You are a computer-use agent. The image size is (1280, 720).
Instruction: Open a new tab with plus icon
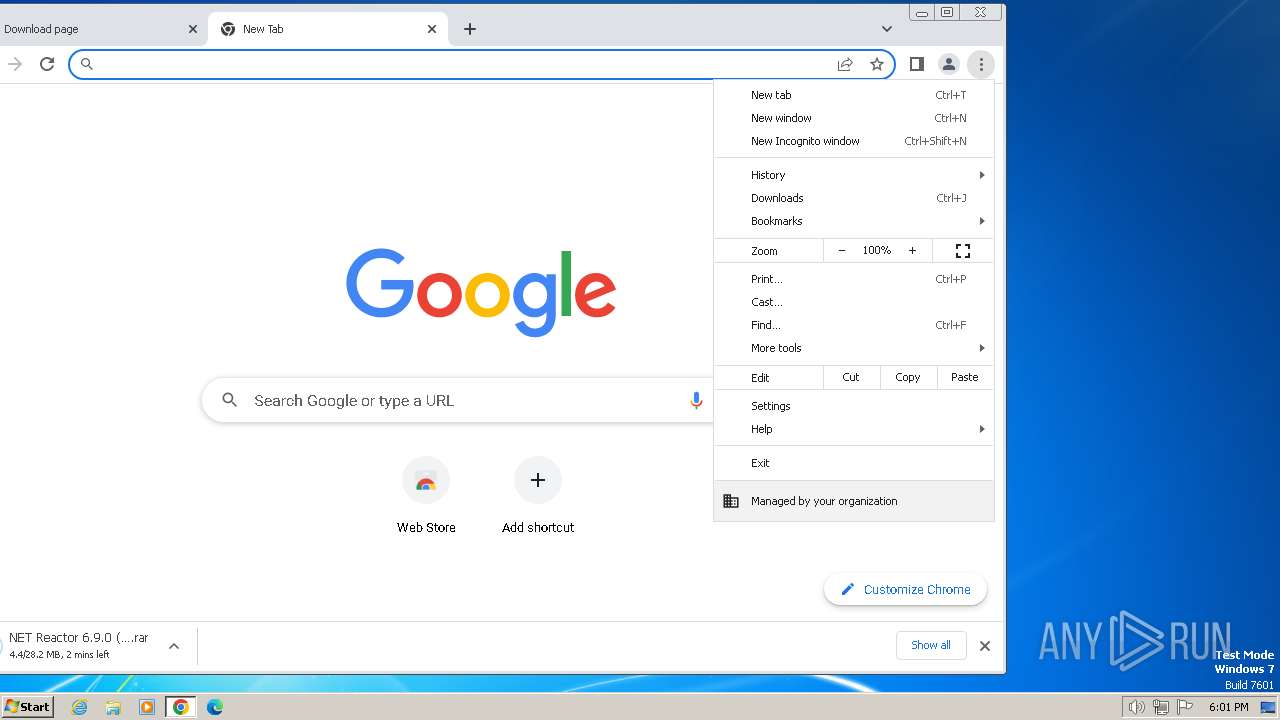[470, 29]
